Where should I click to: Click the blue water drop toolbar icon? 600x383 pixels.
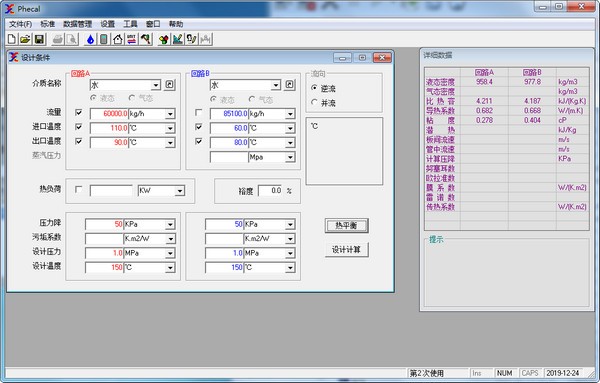pos(90,39)
